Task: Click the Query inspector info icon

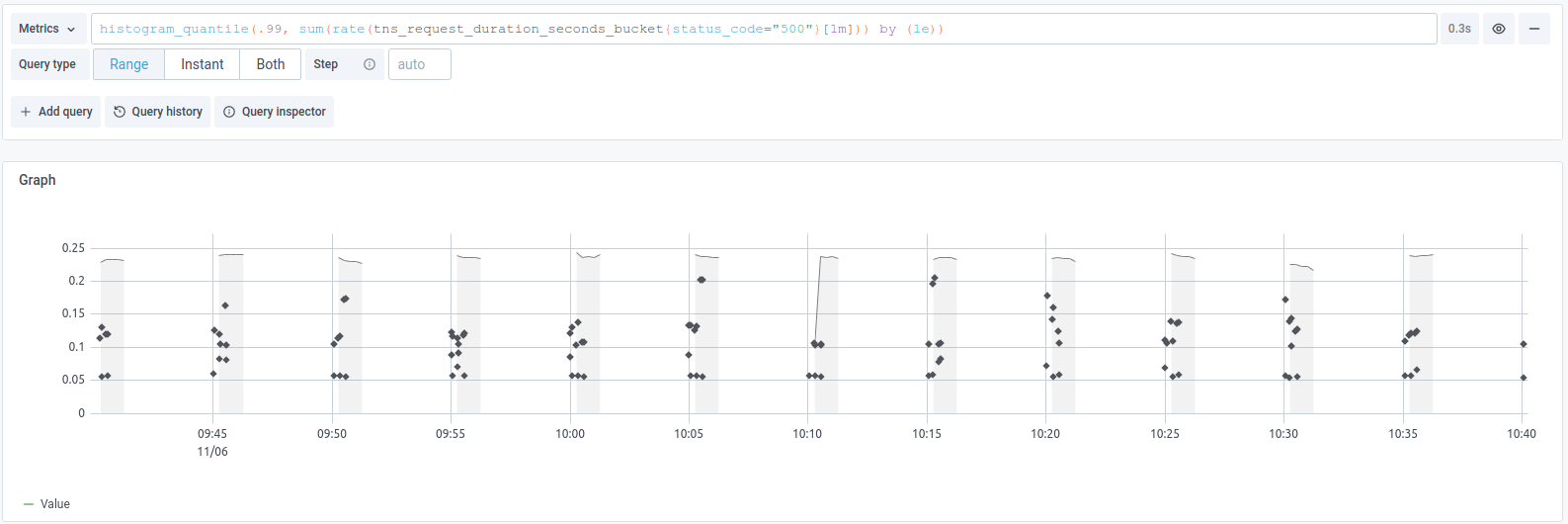Action: click(229, 112)
